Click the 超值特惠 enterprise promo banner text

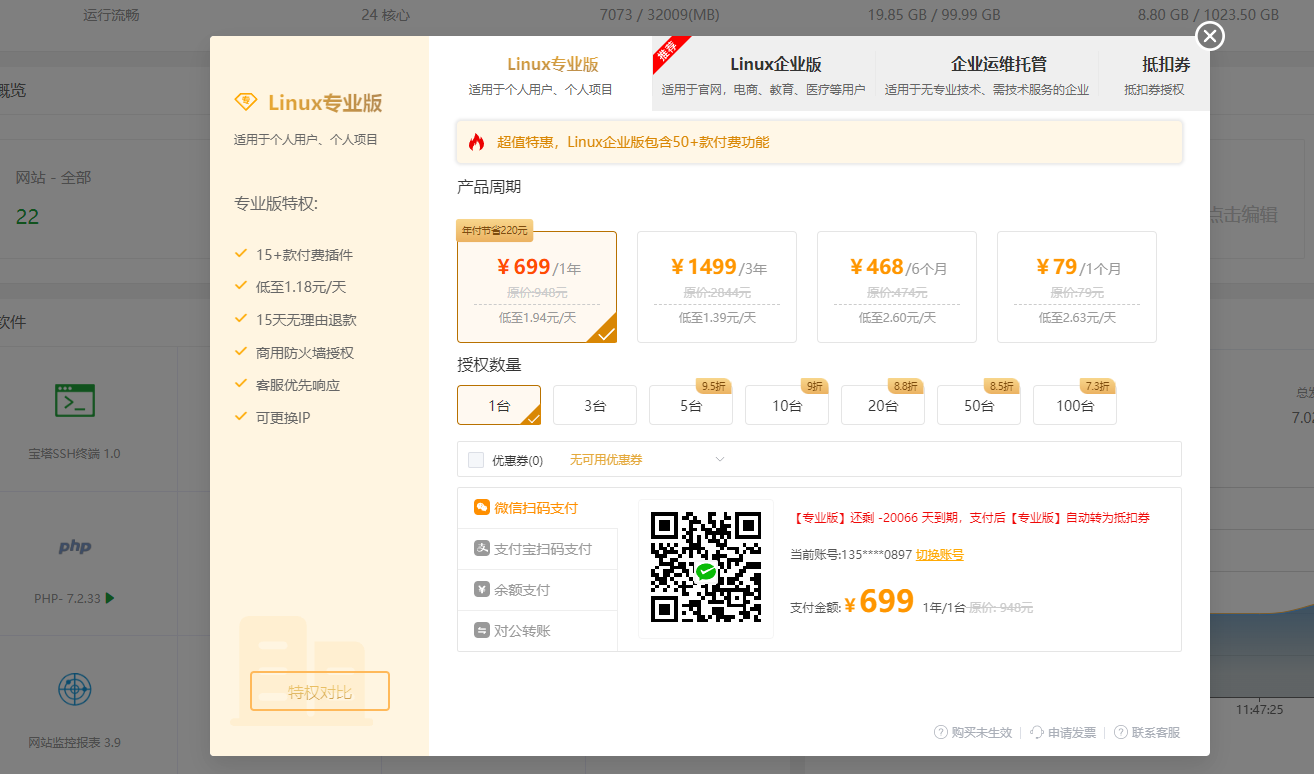pyautogui.click(x=633, y=142)
